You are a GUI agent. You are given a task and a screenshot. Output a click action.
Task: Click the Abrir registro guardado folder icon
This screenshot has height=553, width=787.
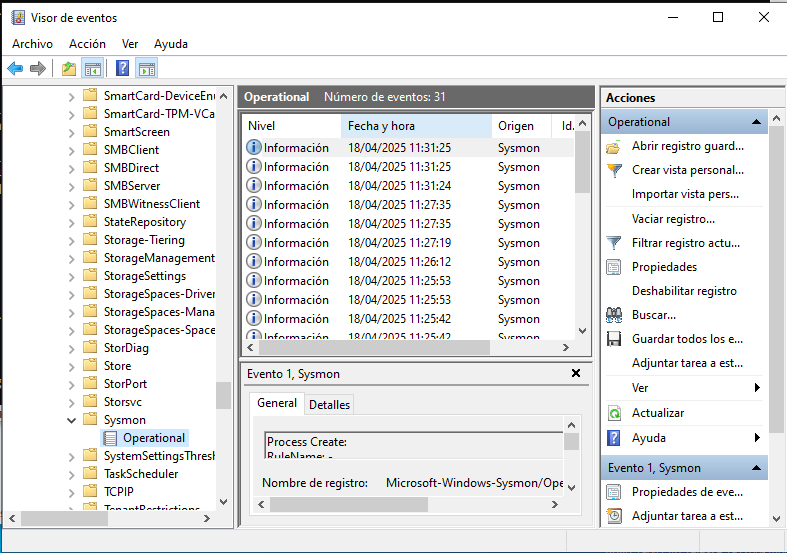[614, 147]
